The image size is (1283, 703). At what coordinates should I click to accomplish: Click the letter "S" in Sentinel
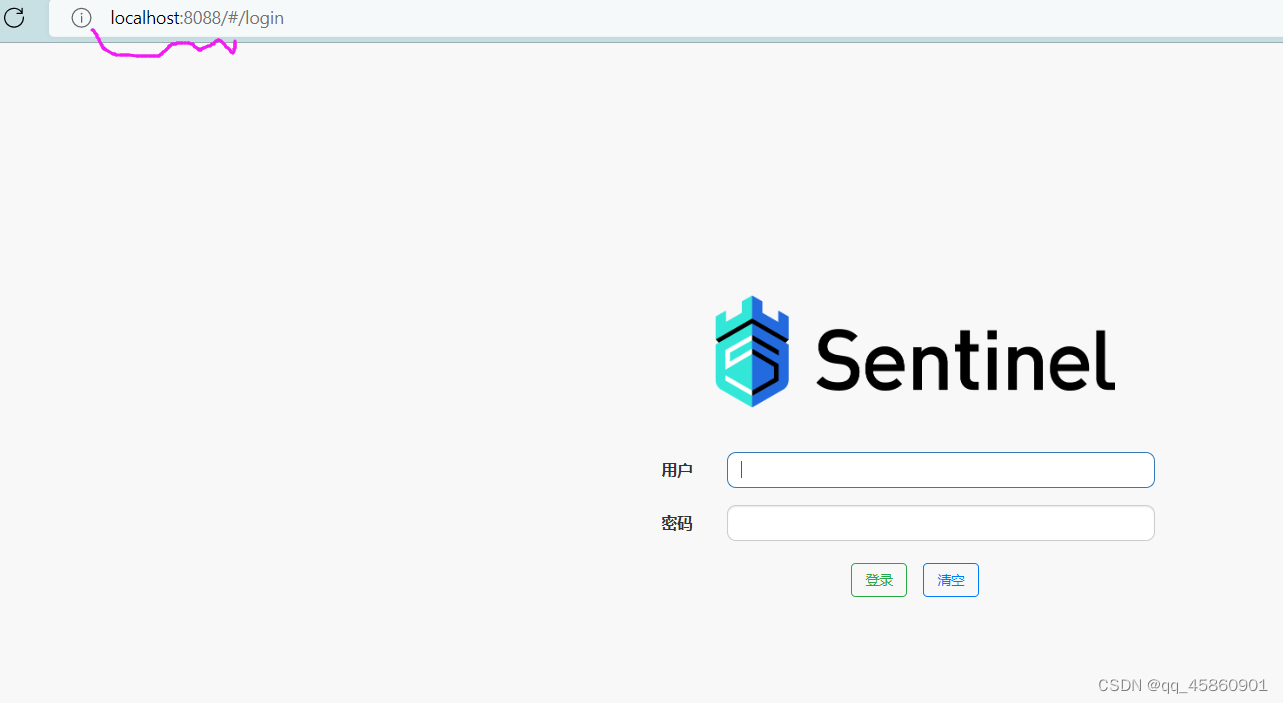[840, 360]
